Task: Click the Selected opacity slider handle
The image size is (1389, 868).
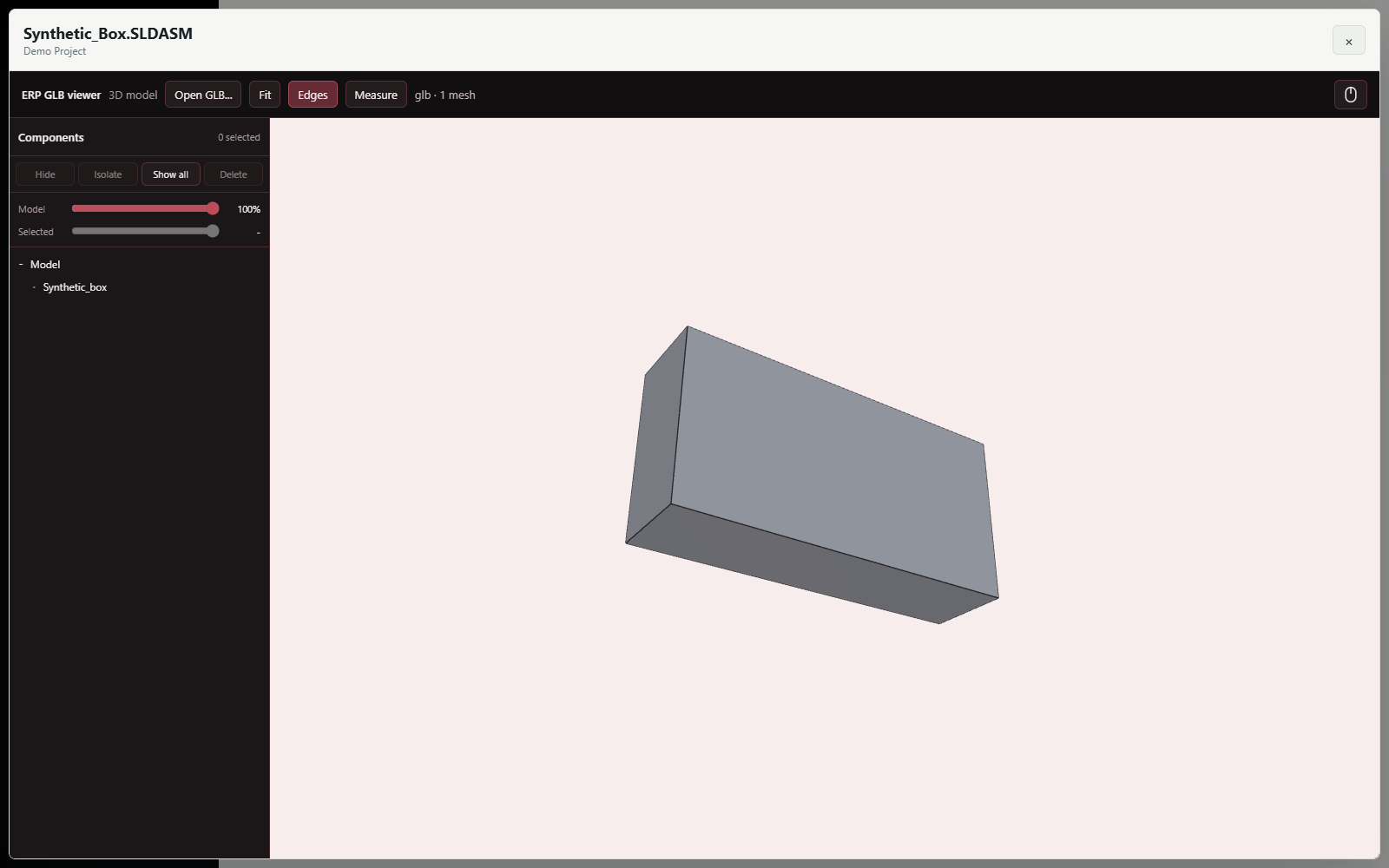Action: (213, 231)
